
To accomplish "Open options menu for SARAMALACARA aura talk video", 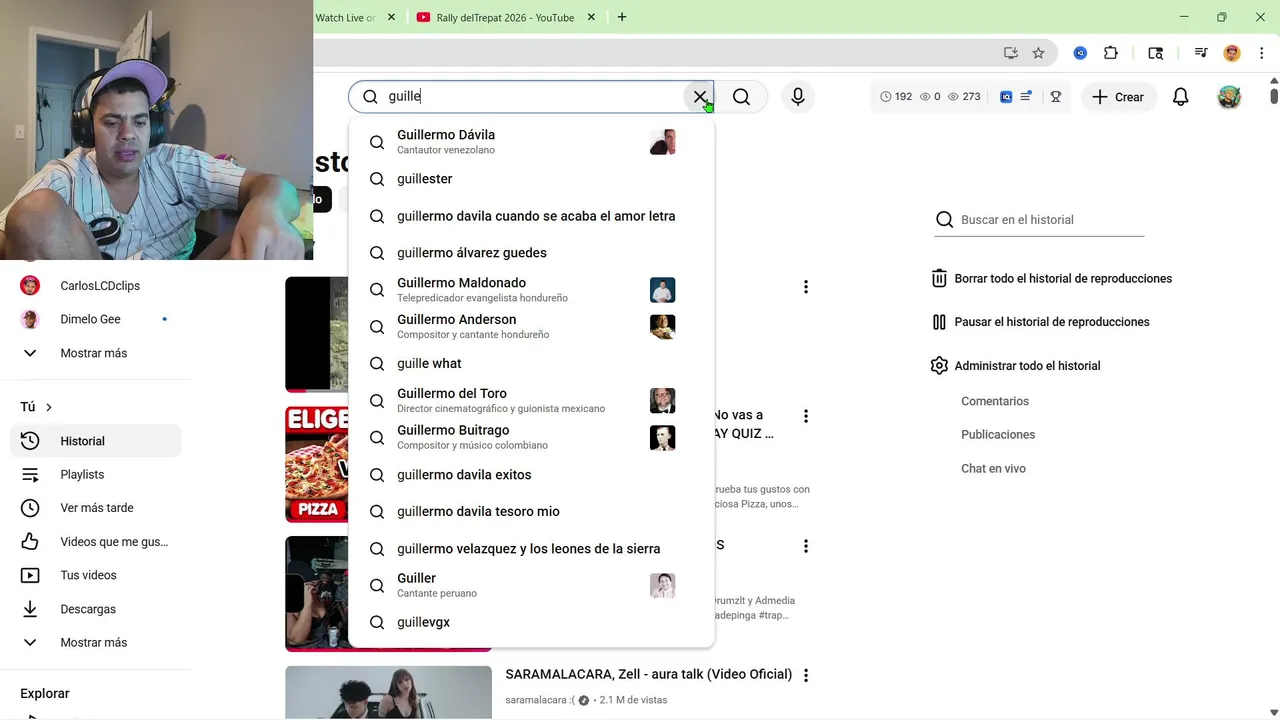I will coord(806,676).
